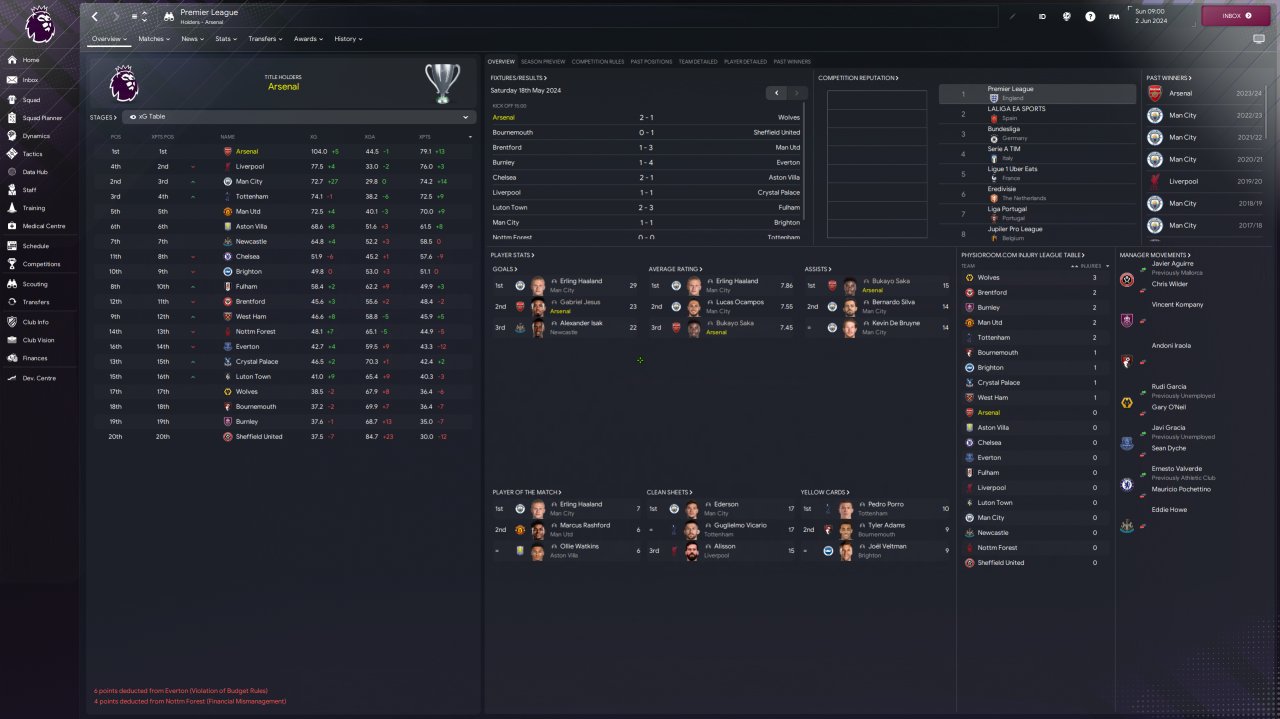Open the Fixtures/Results link

(519, 78)
